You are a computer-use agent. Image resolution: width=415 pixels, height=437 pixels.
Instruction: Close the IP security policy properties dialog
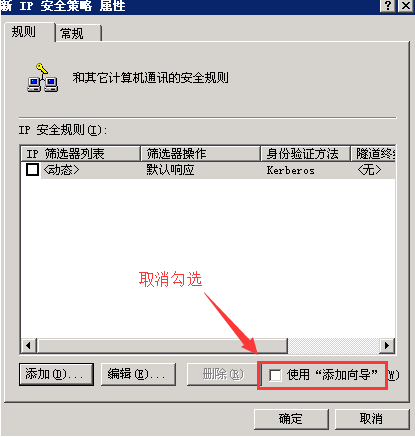tap(405, 6)
